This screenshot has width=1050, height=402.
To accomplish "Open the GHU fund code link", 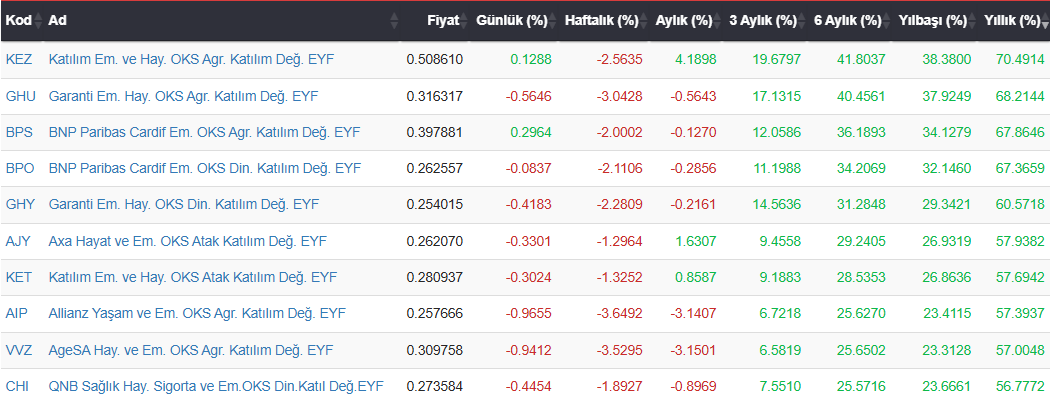I will [19, 96].
